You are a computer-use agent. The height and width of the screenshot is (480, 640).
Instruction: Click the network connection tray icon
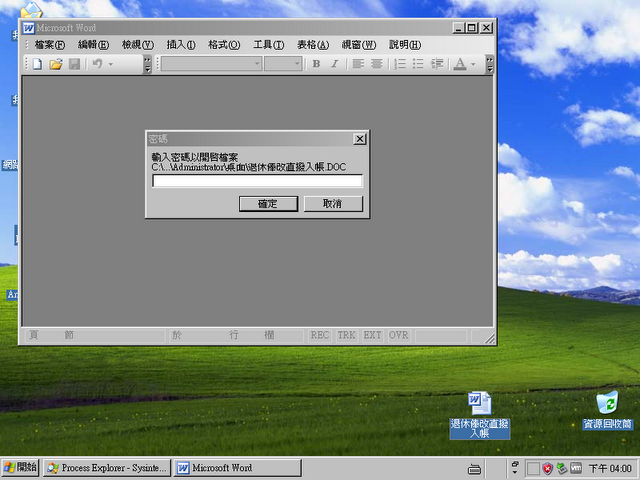pyautogui.click(x=562, y=468)
